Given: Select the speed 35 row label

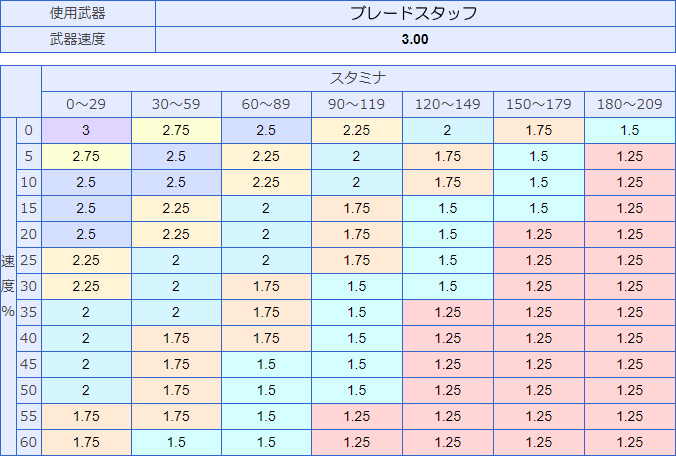Looking at the screenshot, I should coord(29,312).
